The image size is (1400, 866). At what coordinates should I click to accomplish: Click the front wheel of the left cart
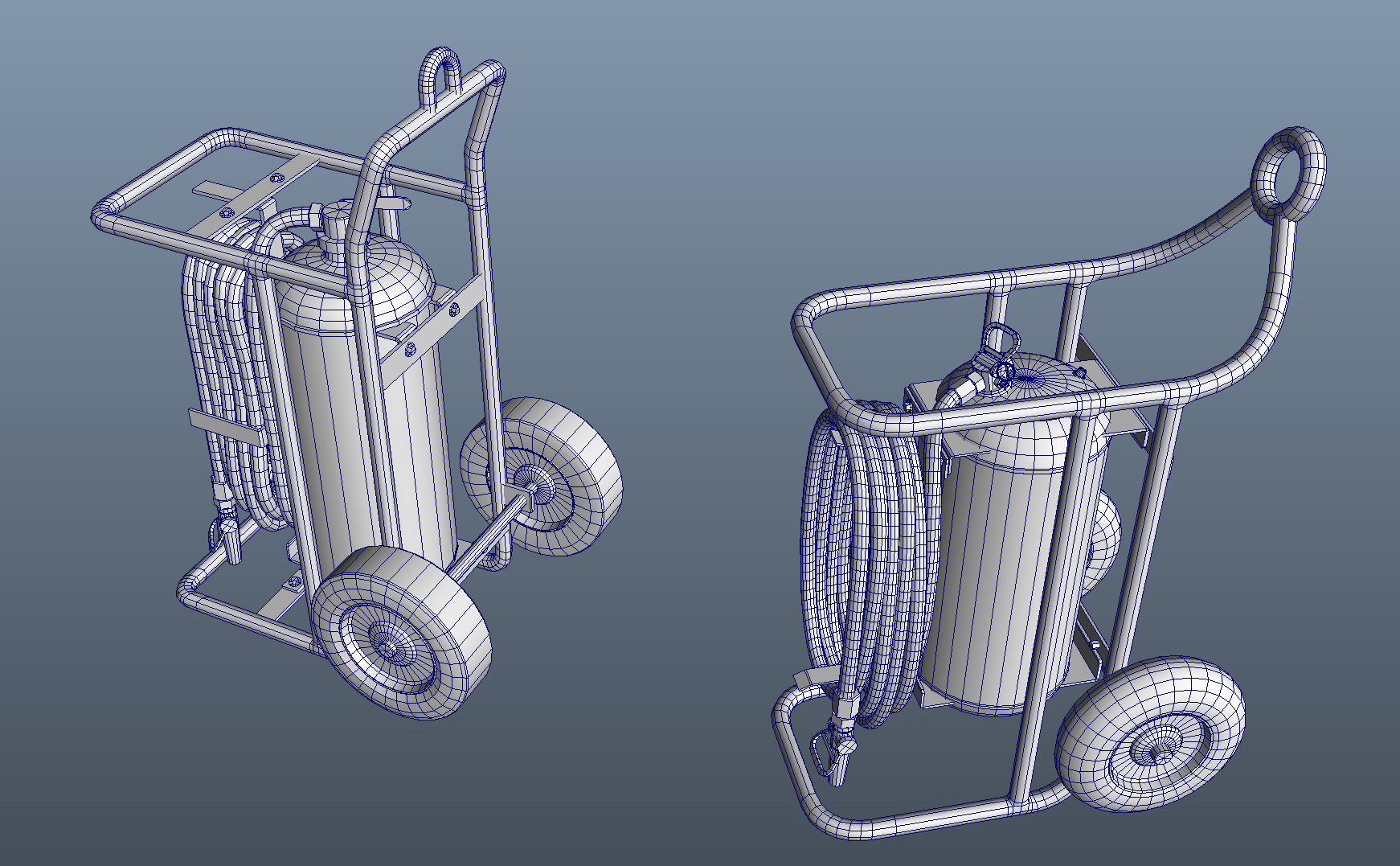coord(402,635)
